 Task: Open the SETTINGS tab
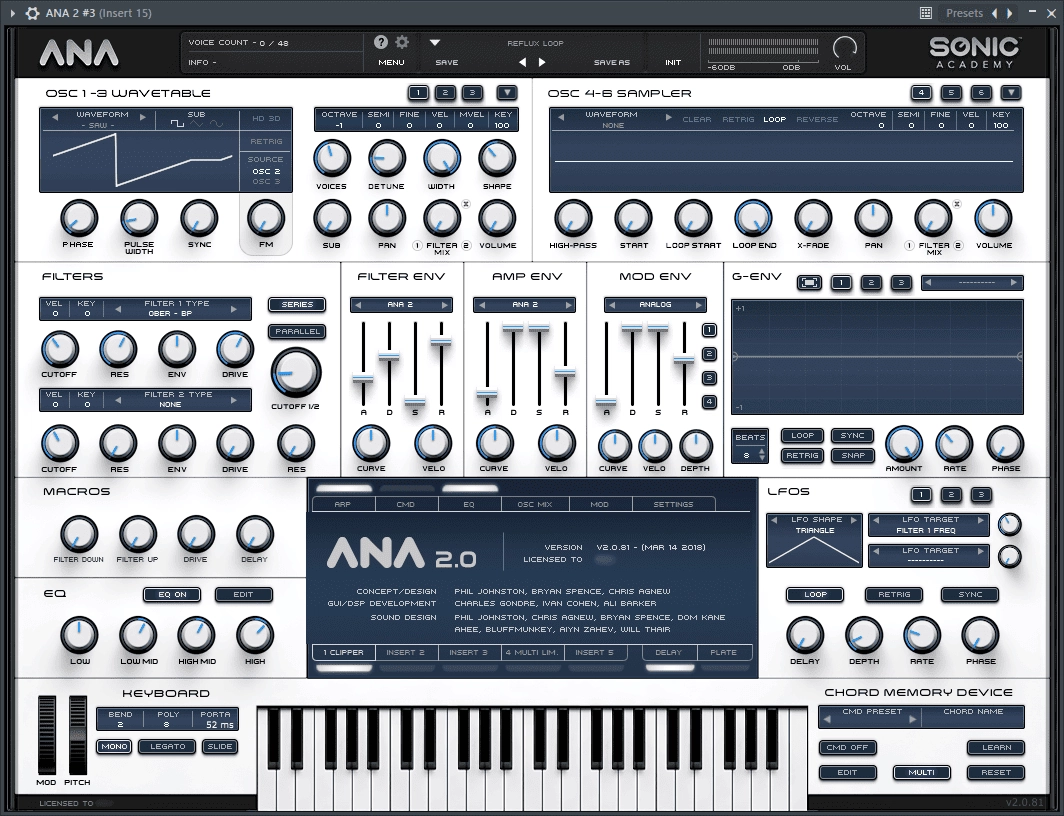point(673,504)
